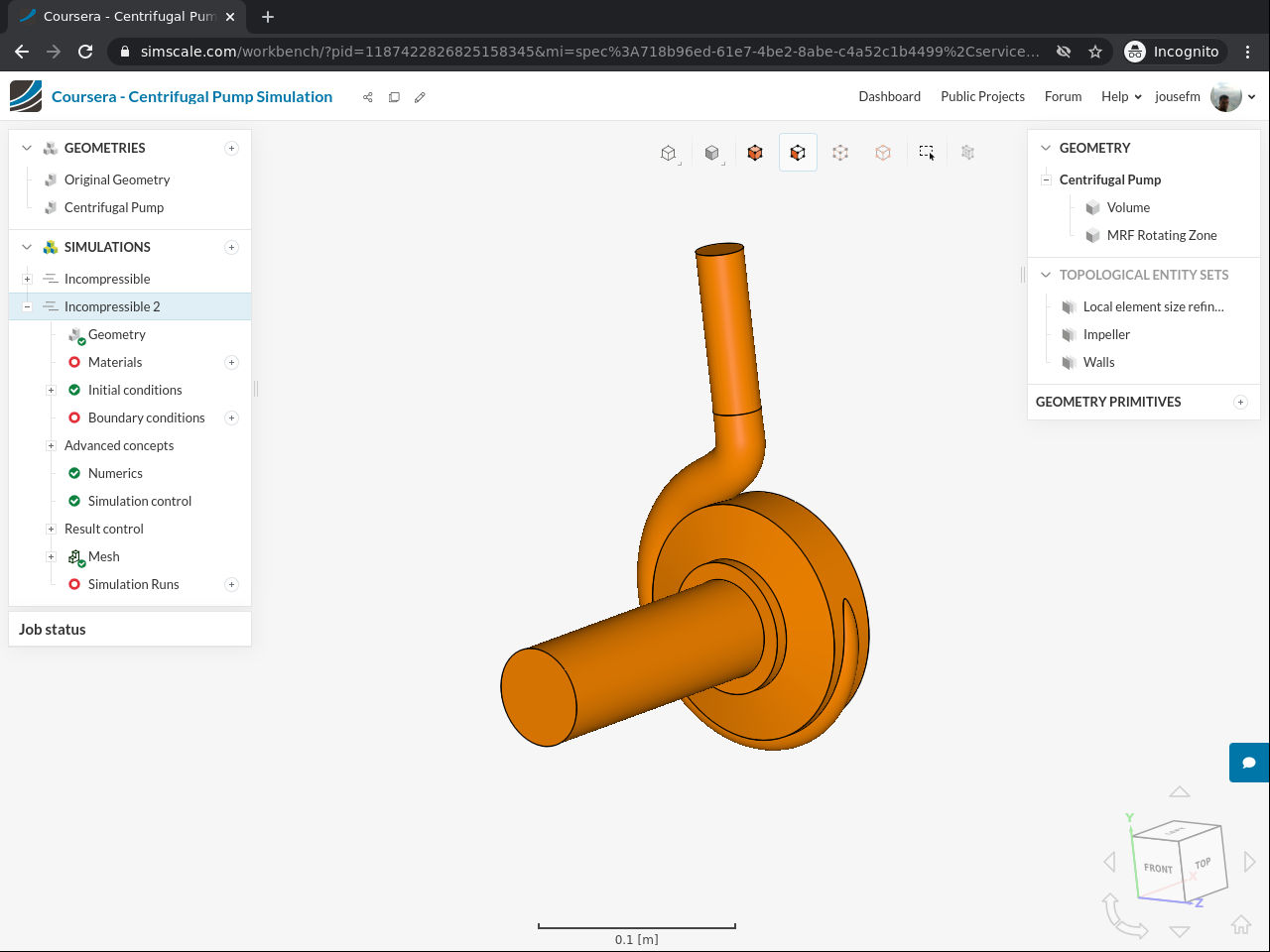Open the Forum link

[x=1063, y=97]
